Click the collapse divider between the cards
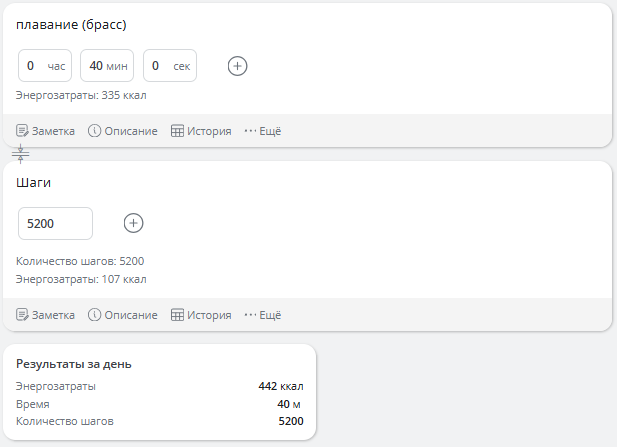The image size is (617, 447). tap(21, 154)
